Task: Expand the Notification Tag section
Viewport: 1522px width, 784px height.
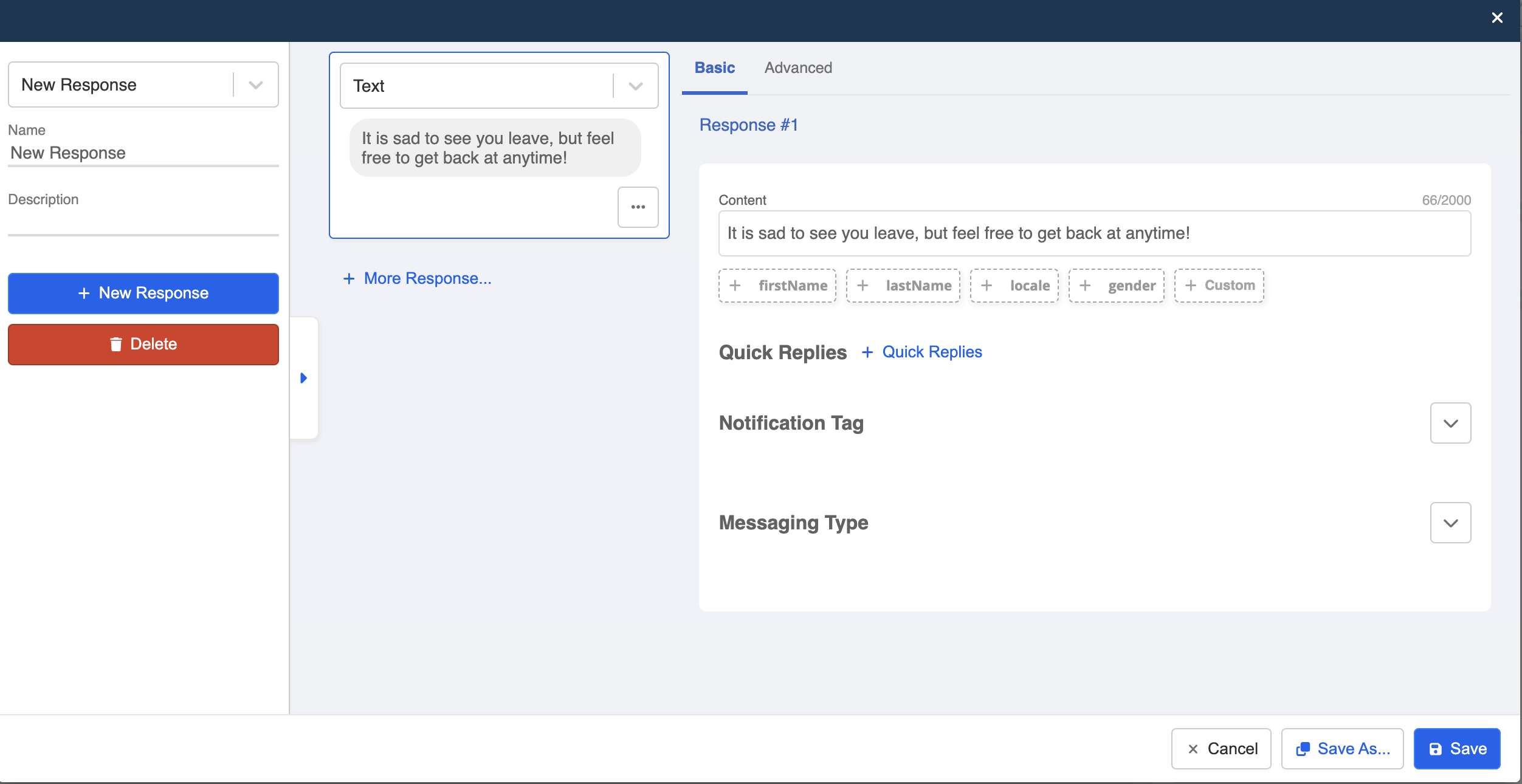Action: (x=1450, y=424)
